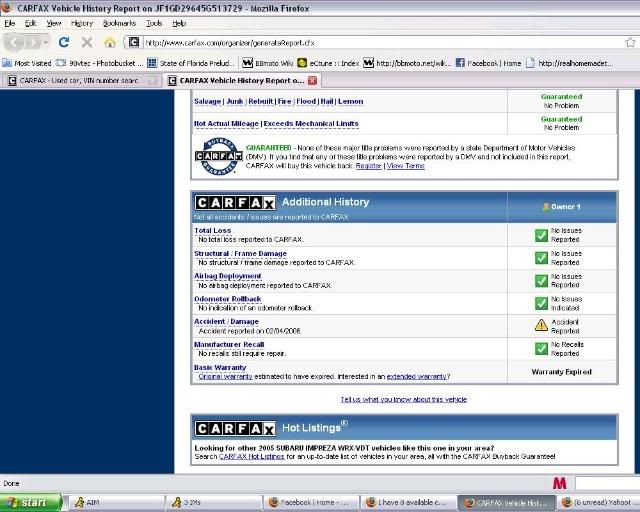
Task: Open the Edit menu
Action: click(x=31, y=23)
